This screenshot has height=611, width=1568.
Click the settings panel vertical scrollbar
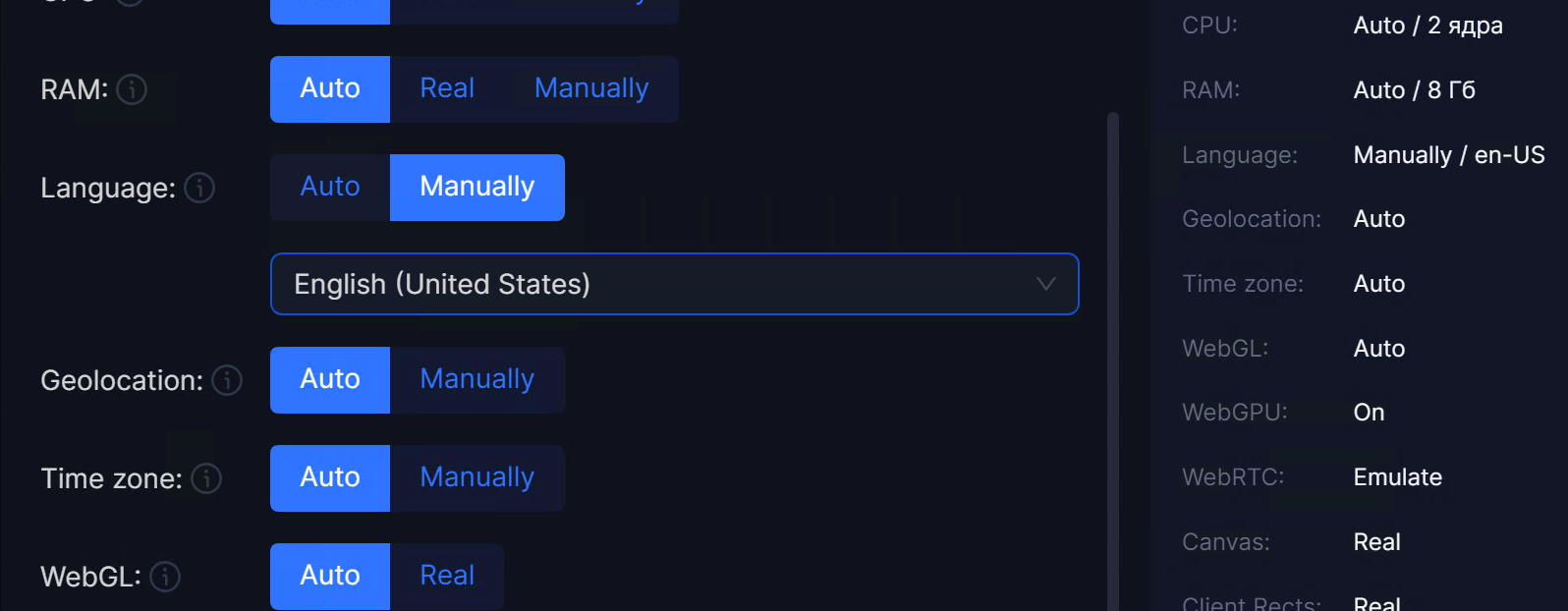pos(1113,361)
